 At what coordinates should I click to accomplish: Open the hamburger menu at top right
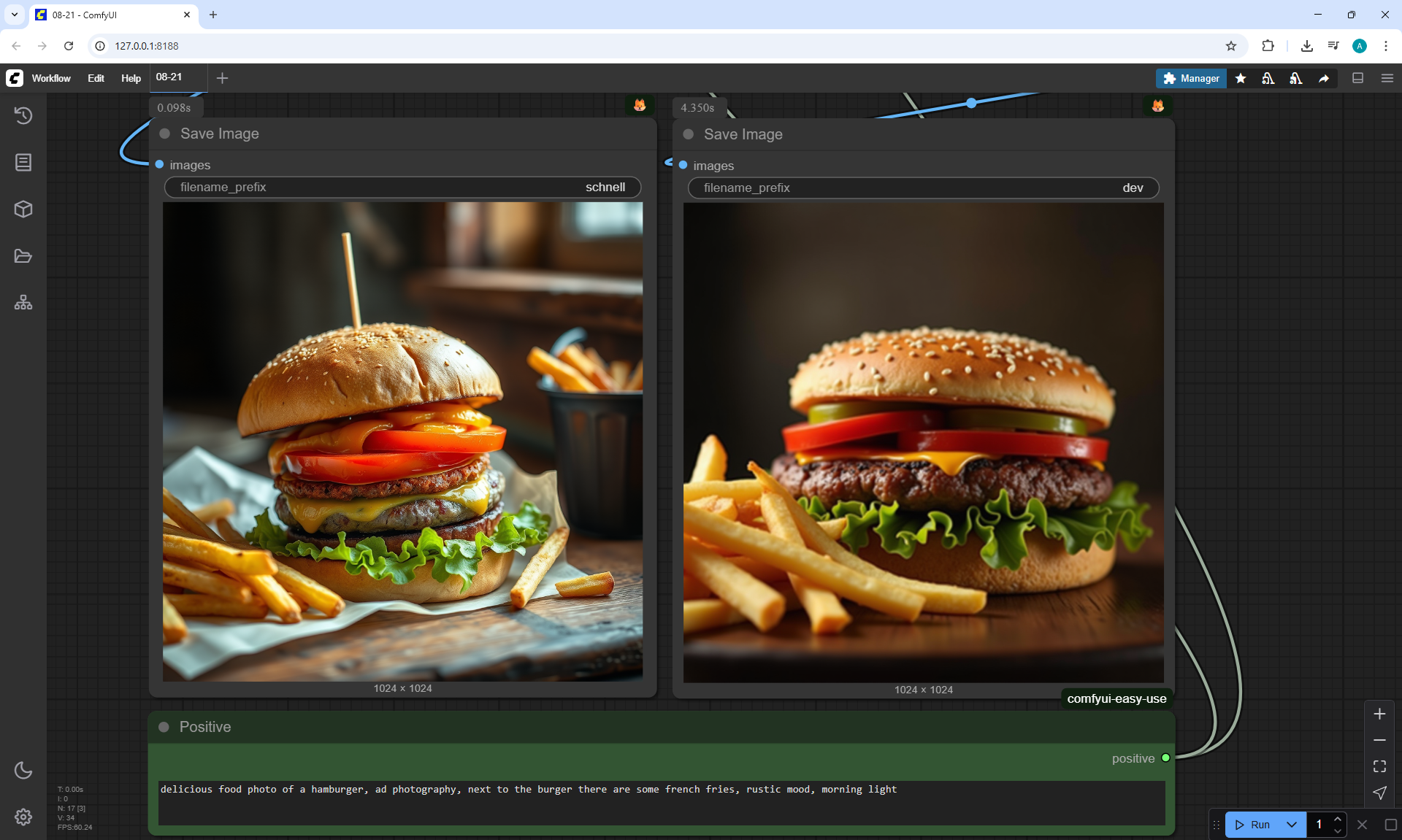point(1387,78)
